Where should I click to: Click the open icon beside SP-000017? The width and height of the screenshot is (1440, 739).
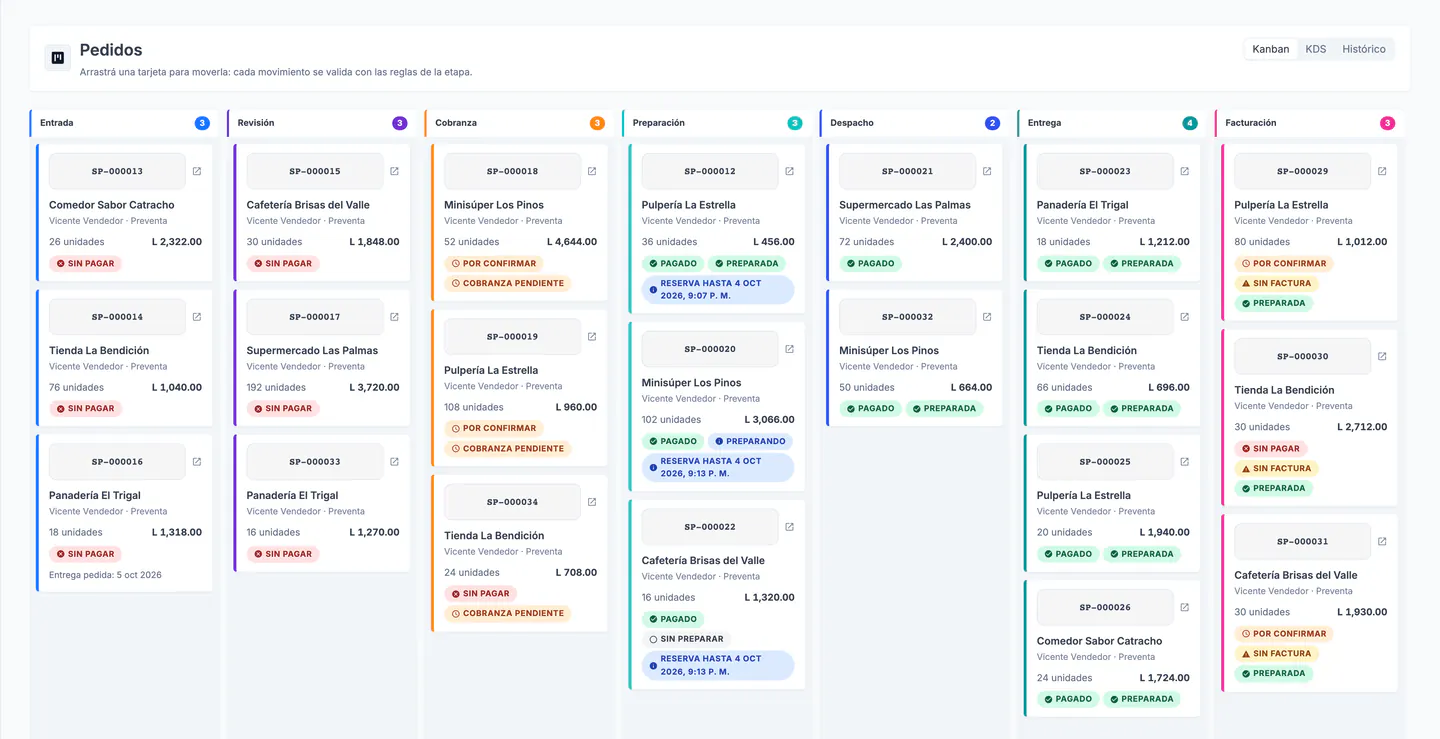point(394,317)
